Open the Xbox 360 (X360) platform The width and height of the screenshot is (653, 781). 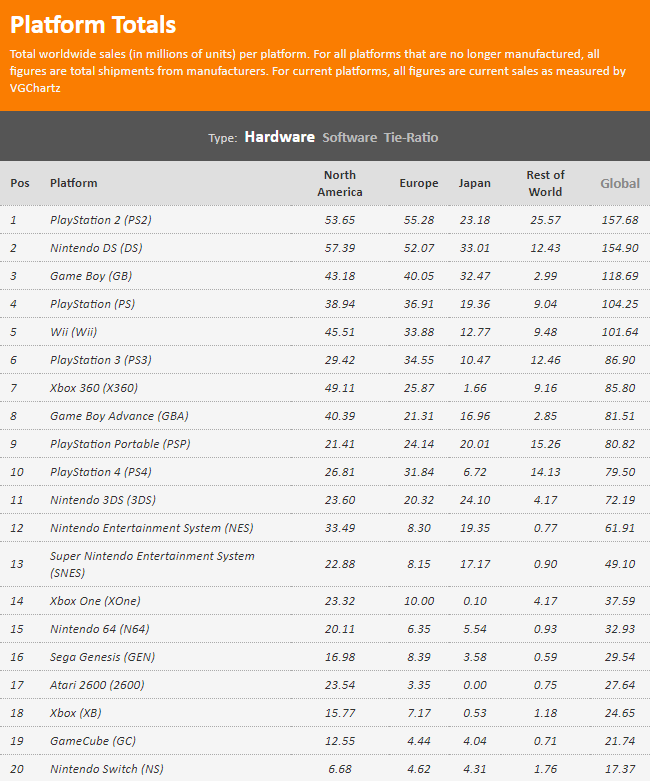pos(94,388)
